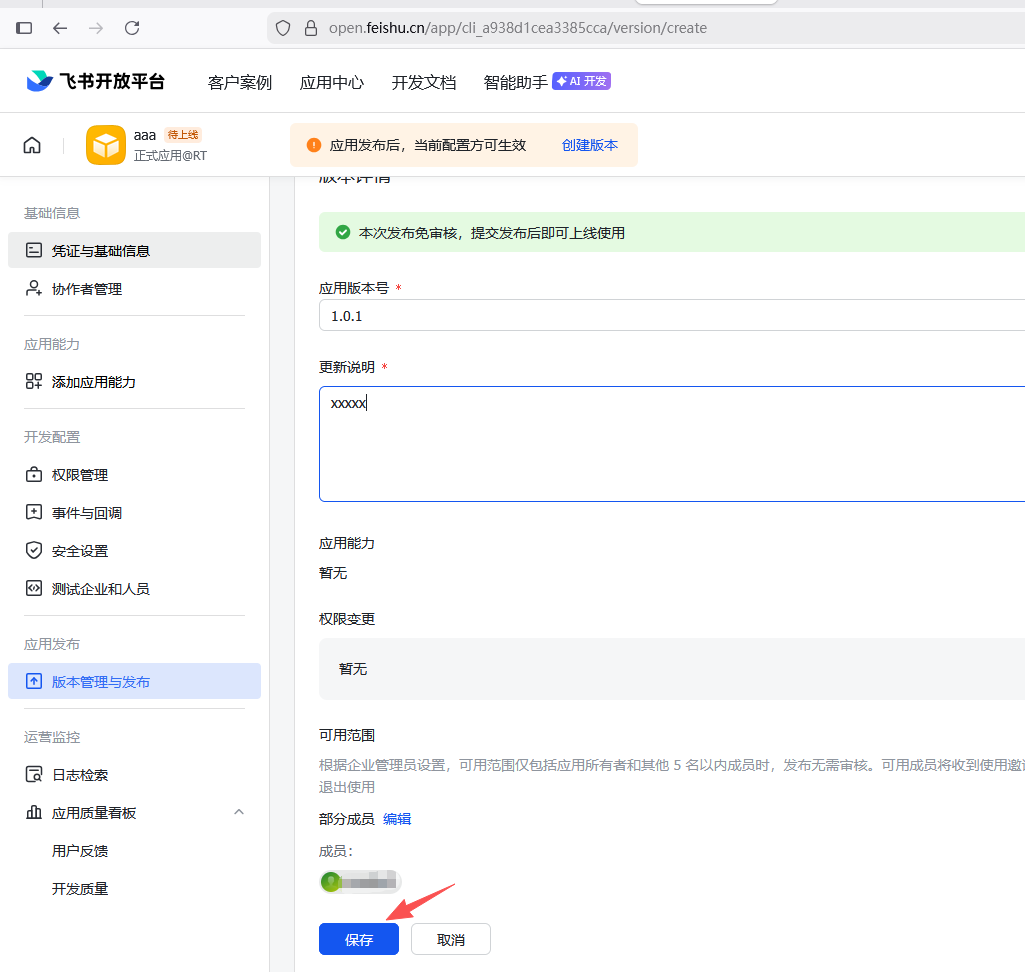Viewport: 1025px width, 972px height.
Task: Click the shield icon in address bar
Action: point(283,28)
